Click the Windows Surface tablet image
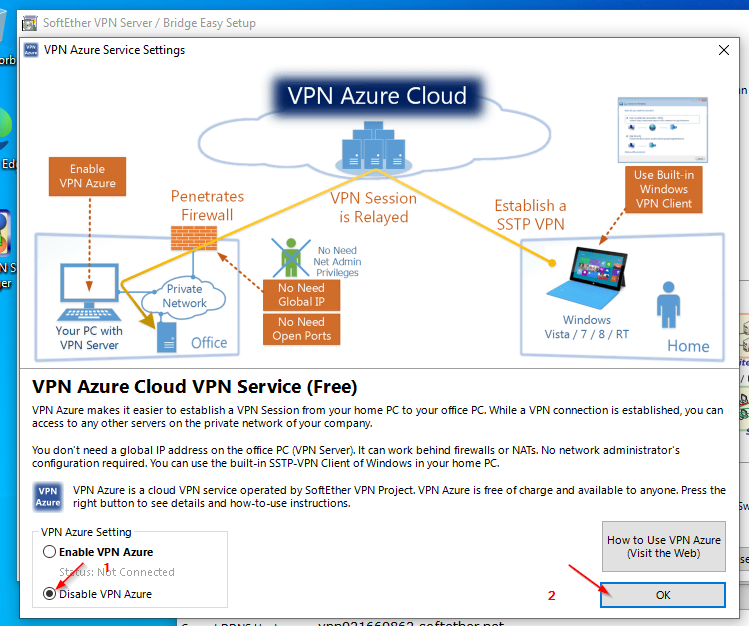Screen dimensions: 749x626 pos(587,278)
